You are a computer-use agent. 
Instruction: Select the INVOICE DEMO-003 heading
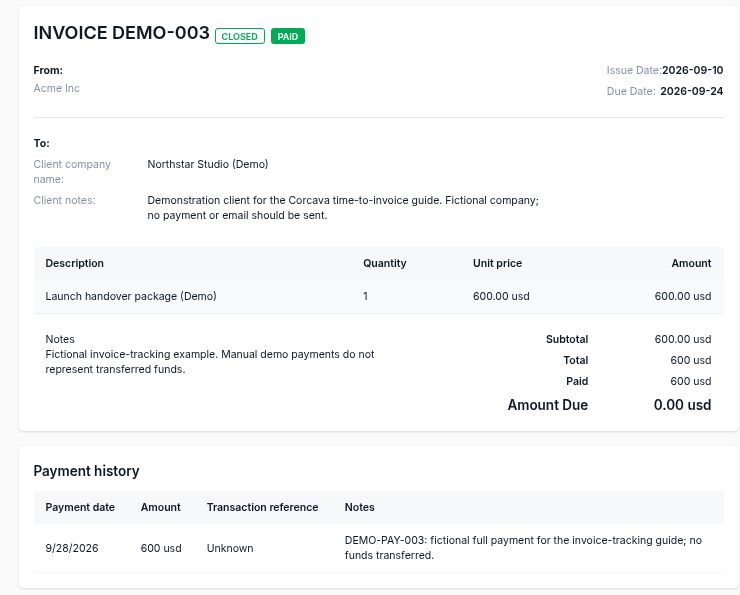coord(121,33)
